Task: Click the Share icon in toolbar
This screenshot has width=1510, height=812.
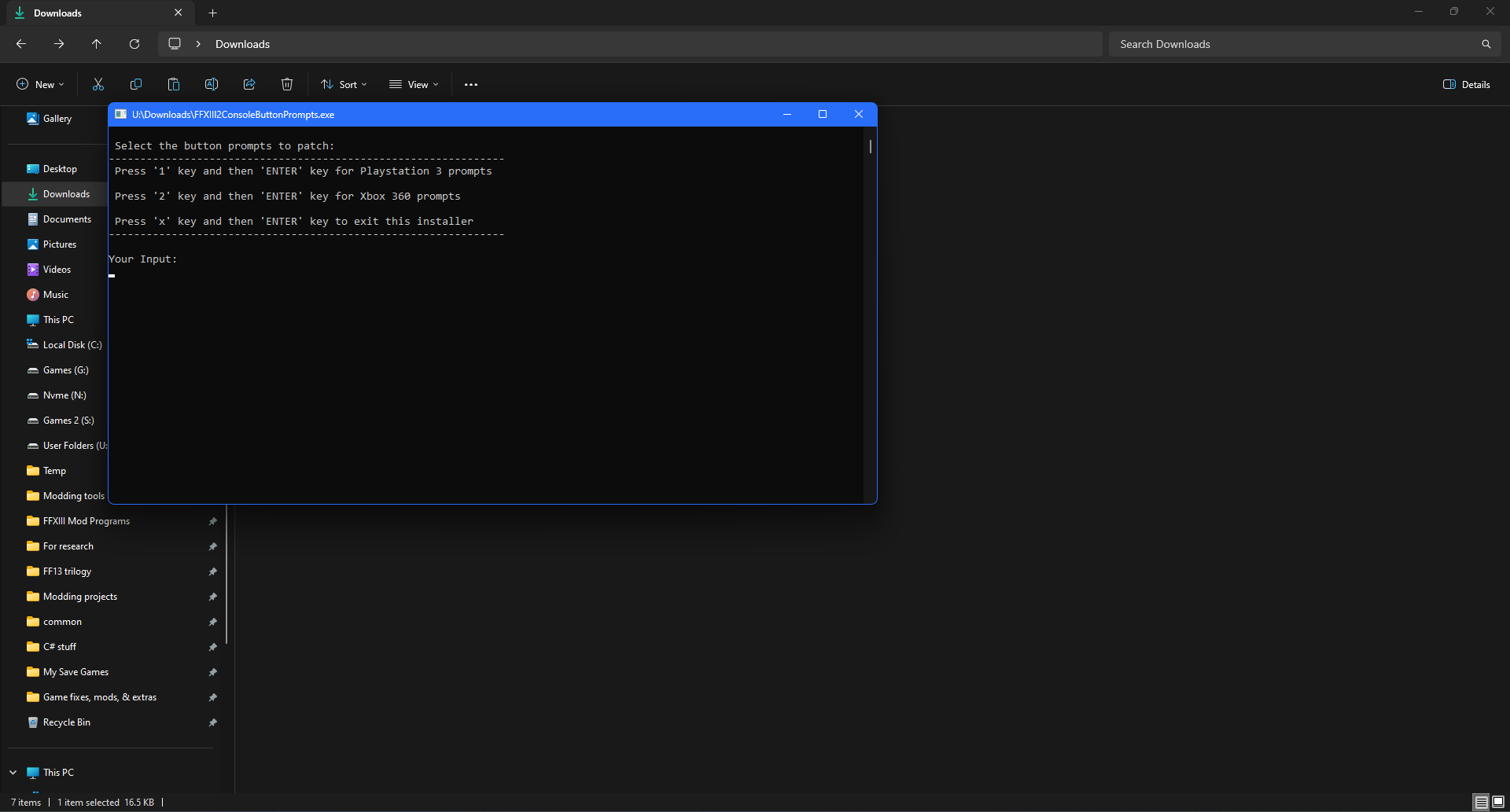Action: (249, 84)
